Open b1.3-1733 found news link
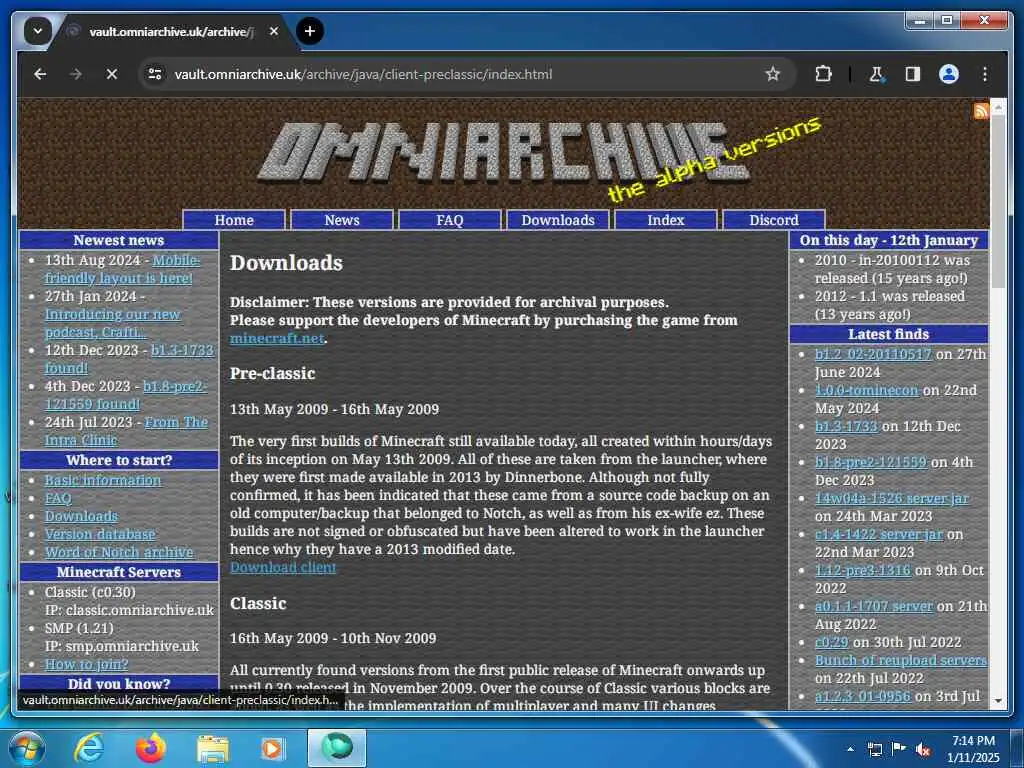 182,351
